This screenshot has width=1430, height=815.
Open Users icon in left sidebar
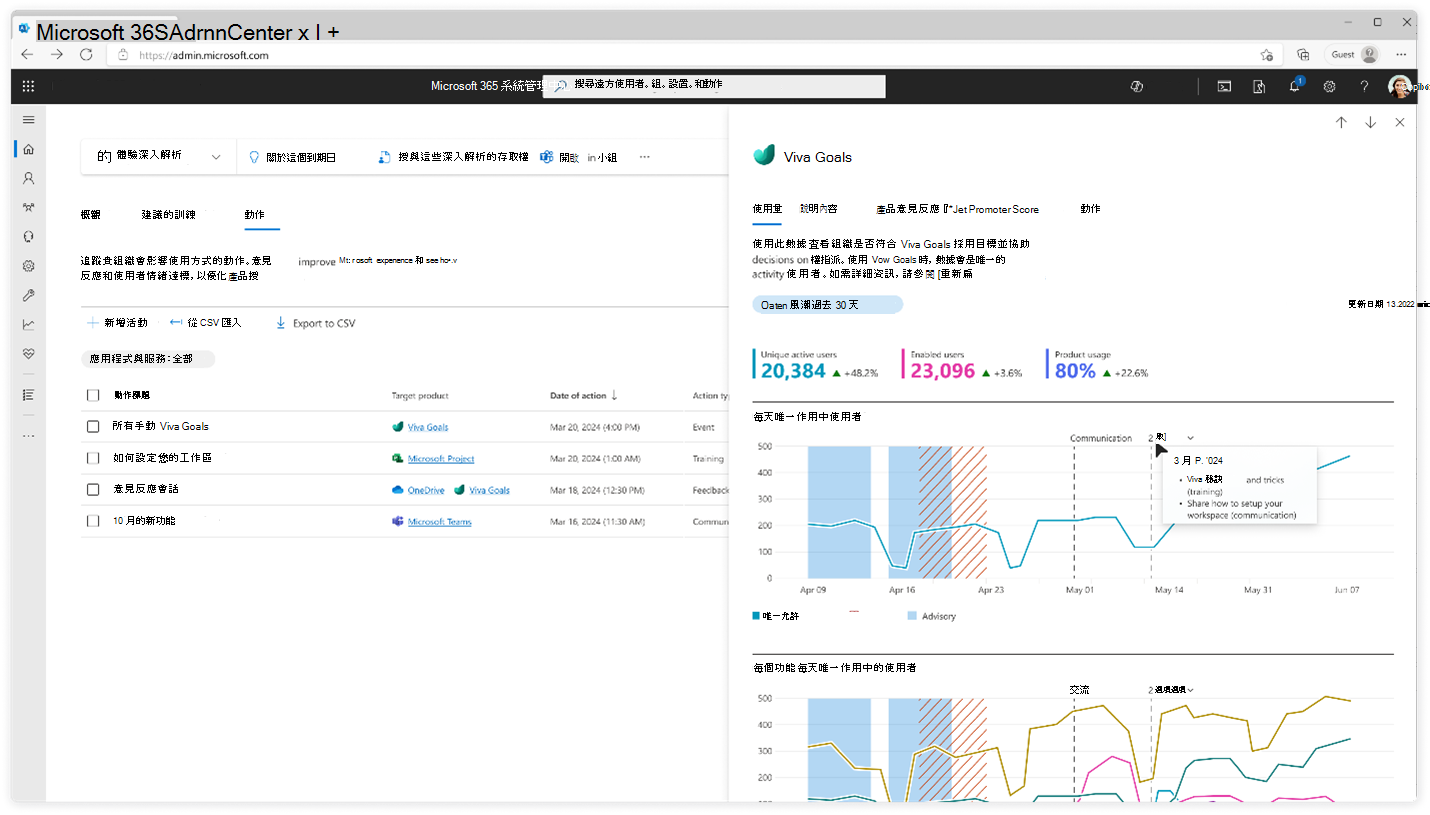point(28,178)
